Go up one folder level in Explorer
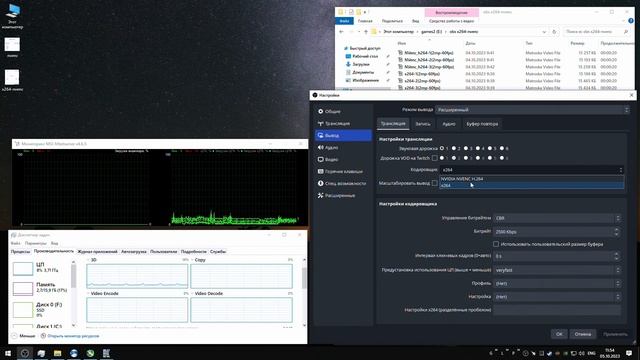640x360 pixels. [366, 32]
